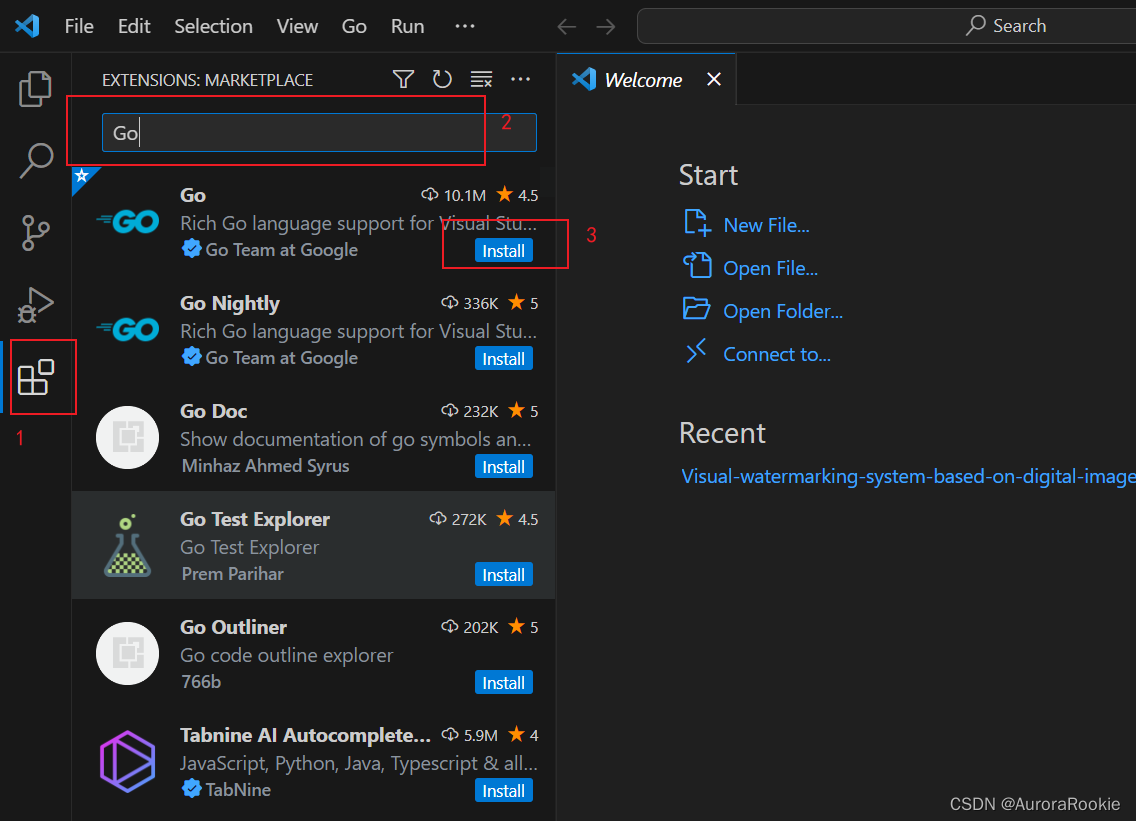1136x821 pixels.
Task: Install the Tabnine AI Autocomplete extension
Action: tap(504, 791)
